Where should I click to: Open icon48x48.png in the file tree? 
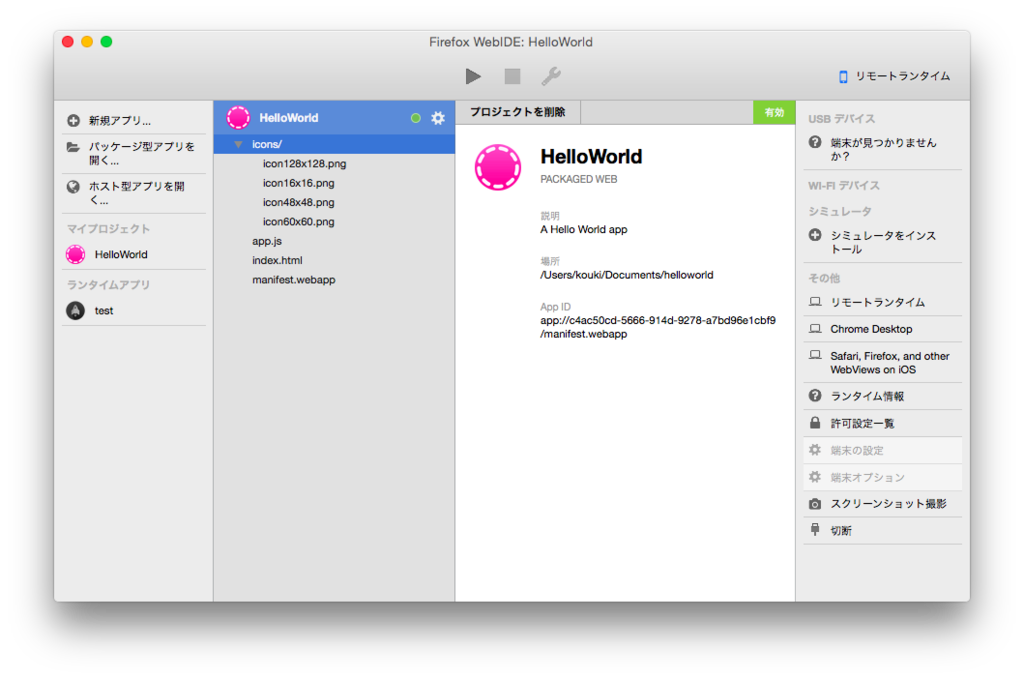click(x=298, y=202)
